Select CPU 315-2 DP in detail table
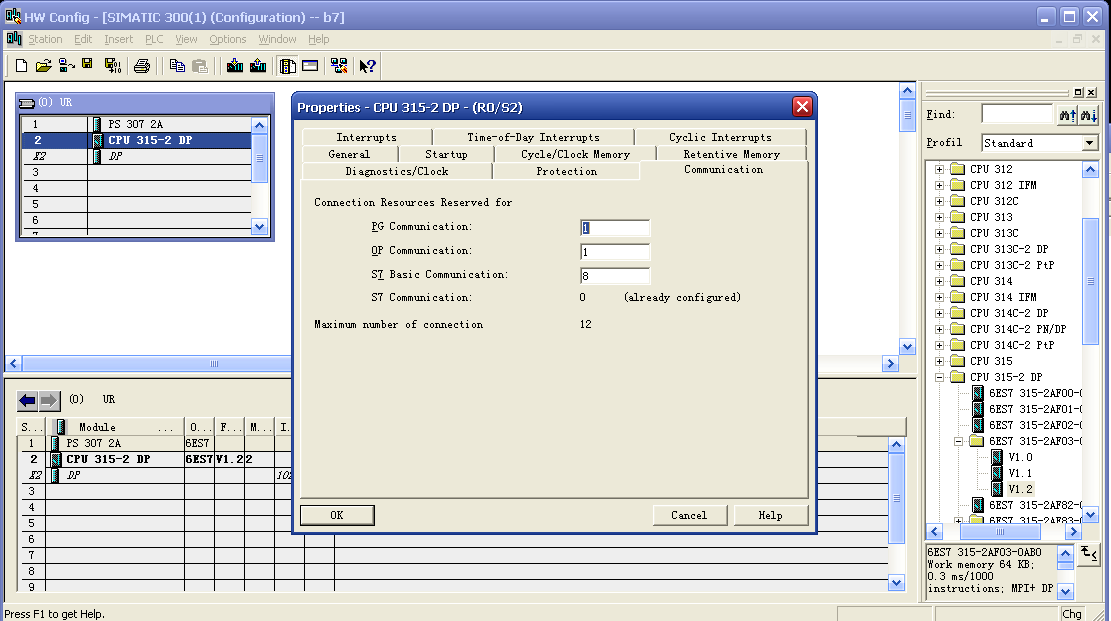 108,459
